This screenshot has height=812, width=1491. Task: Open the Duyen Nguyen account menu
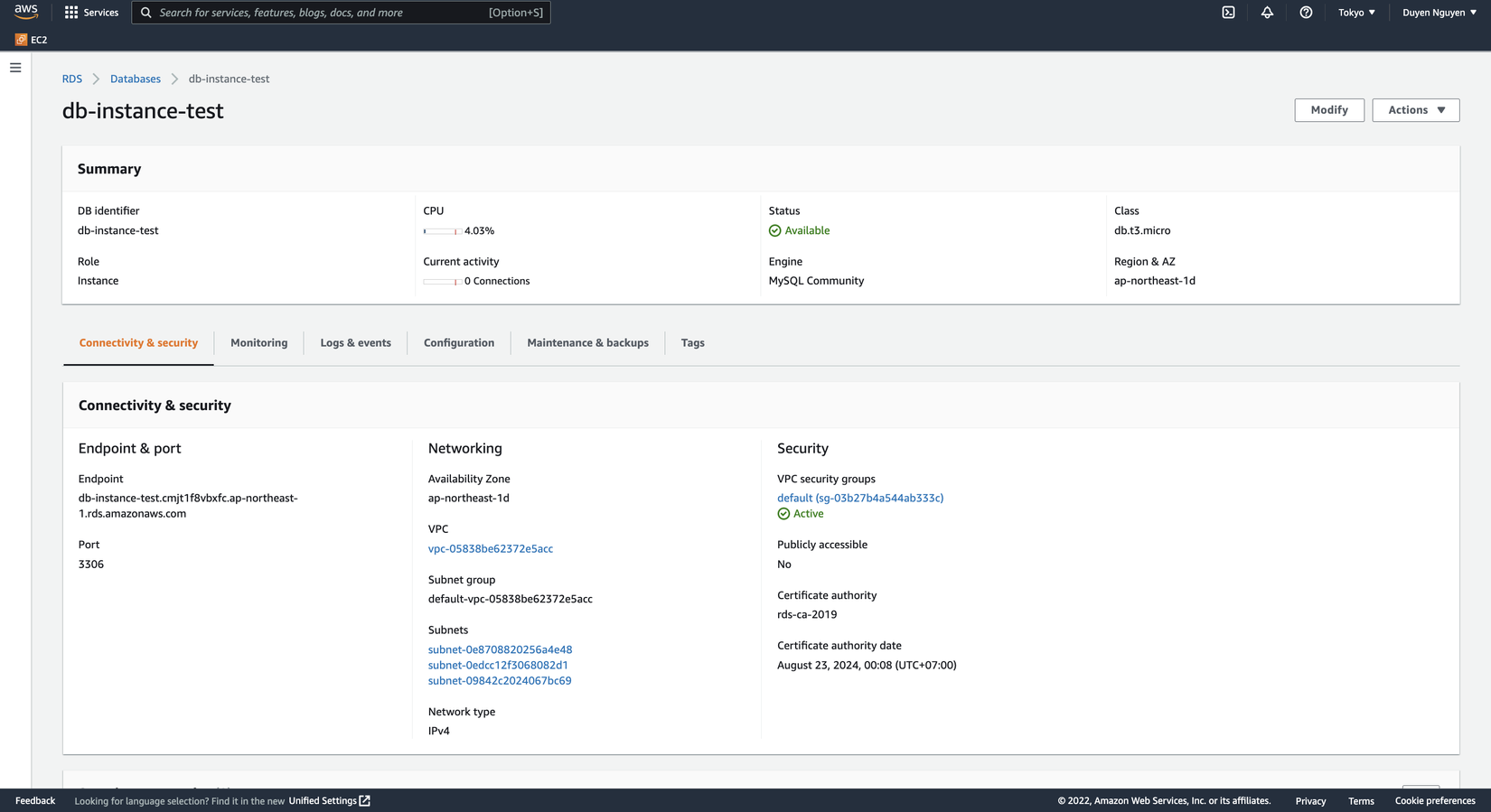click(1439, 13)
